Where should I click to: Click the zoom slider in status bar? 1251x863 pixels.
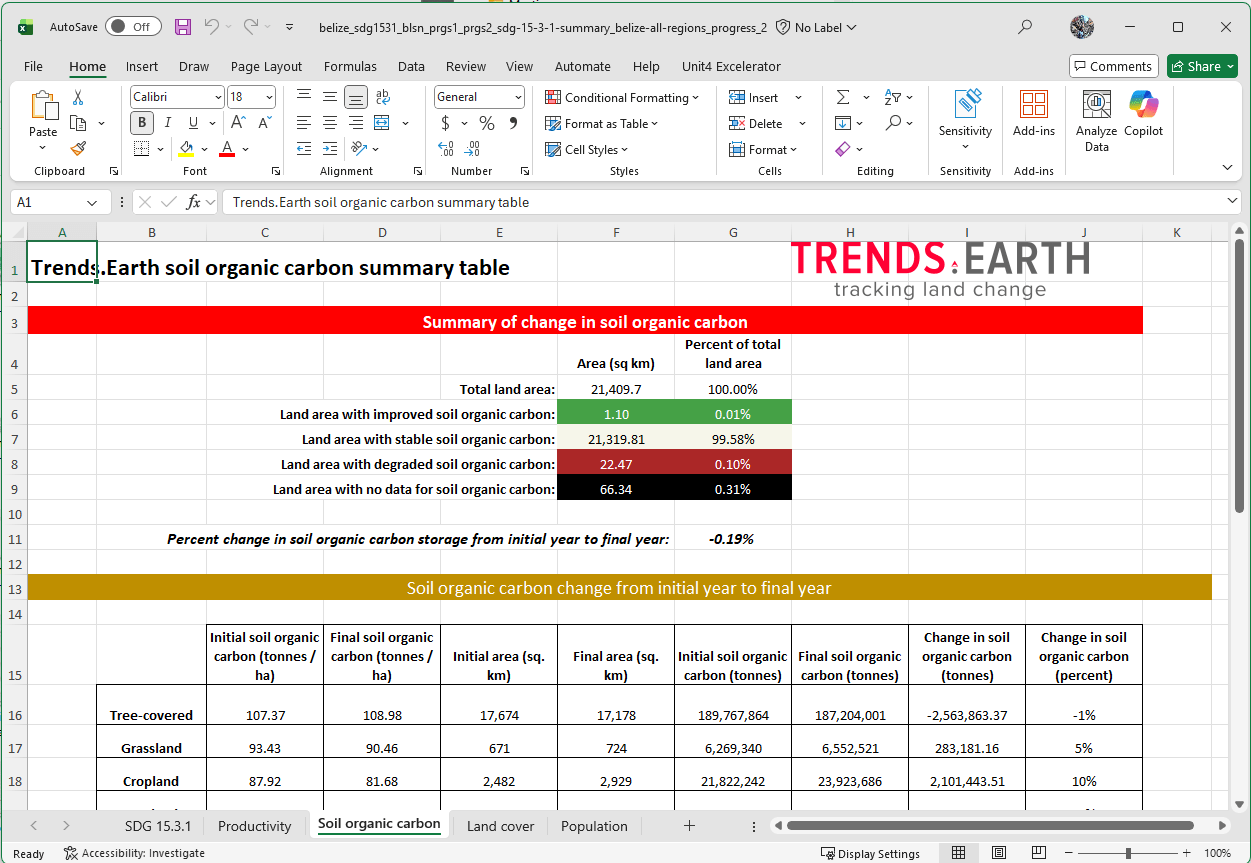coord(1128,853)
